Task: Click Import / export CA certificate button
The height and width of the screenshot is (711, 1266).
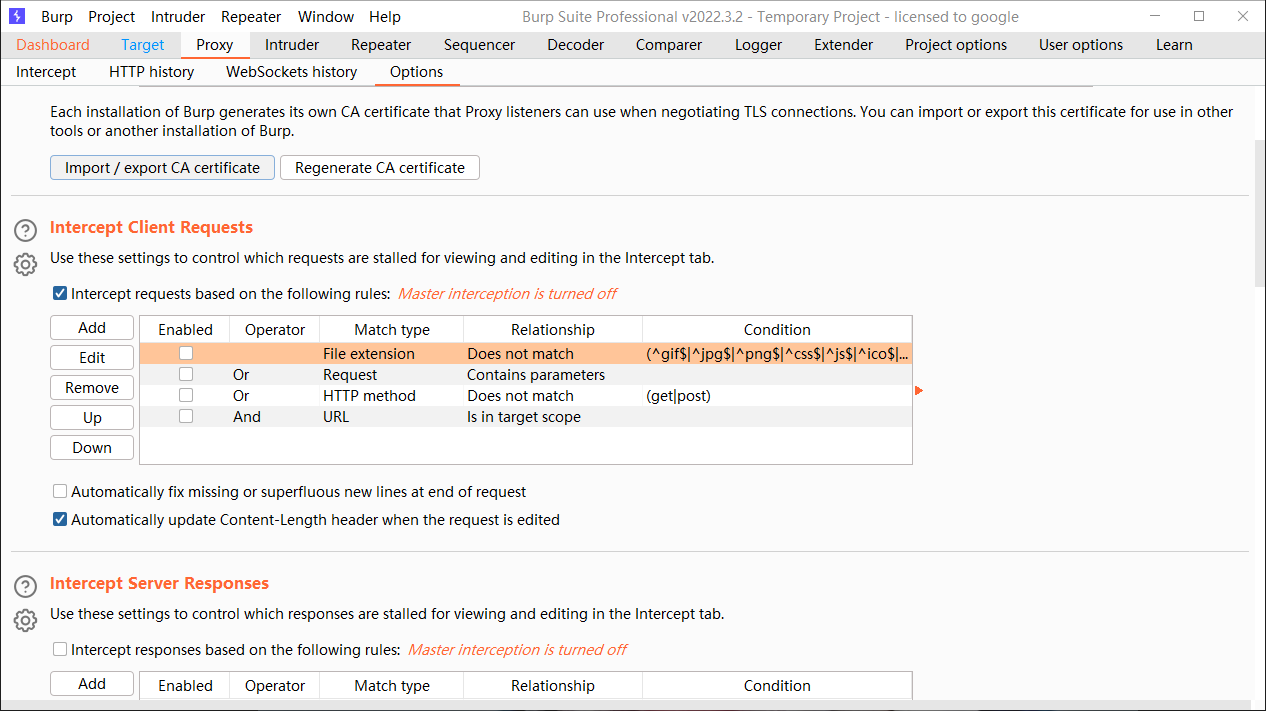Action: [162, 167]
